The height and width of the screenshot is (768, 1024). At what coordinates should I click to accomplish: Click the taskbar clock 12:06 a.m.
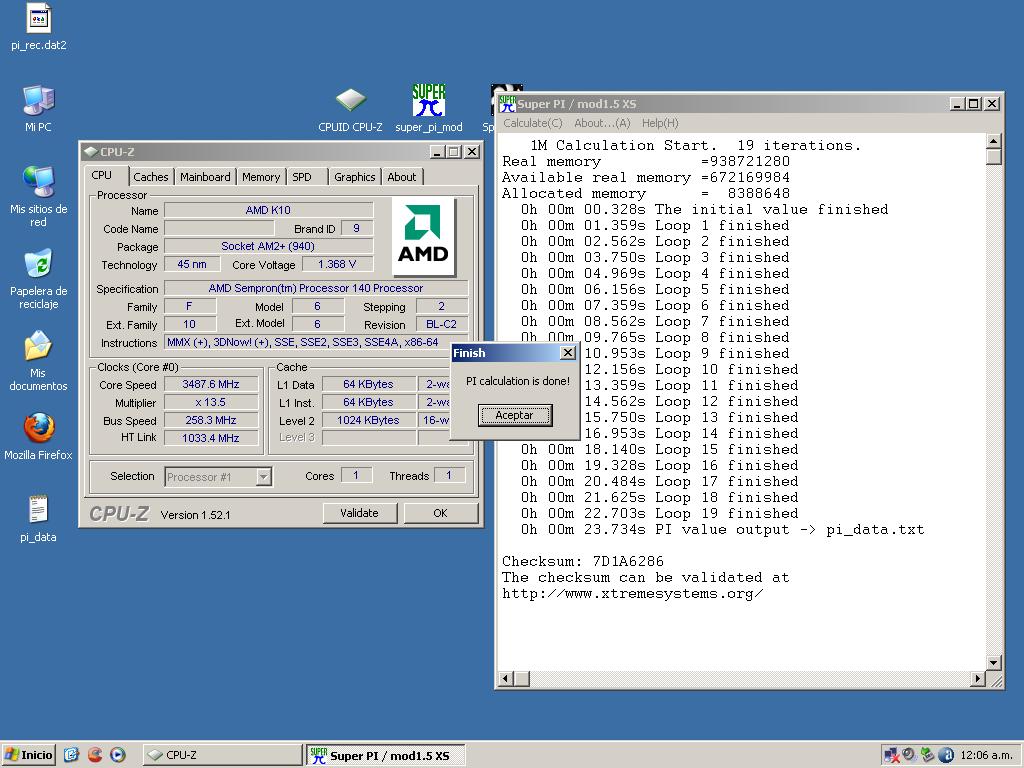point(986,756)
